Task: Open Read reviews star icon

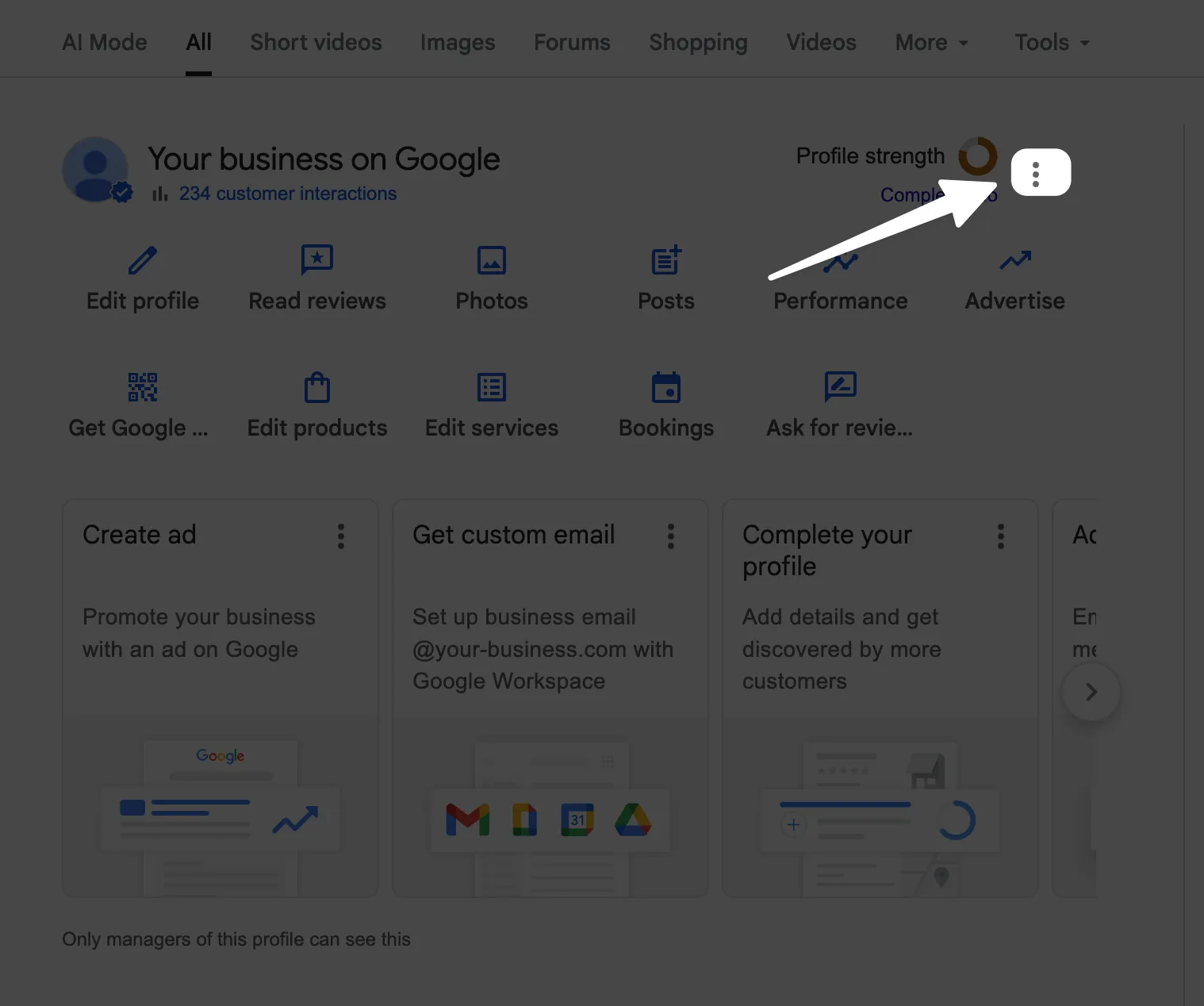Action: click(x=317, y=260)
